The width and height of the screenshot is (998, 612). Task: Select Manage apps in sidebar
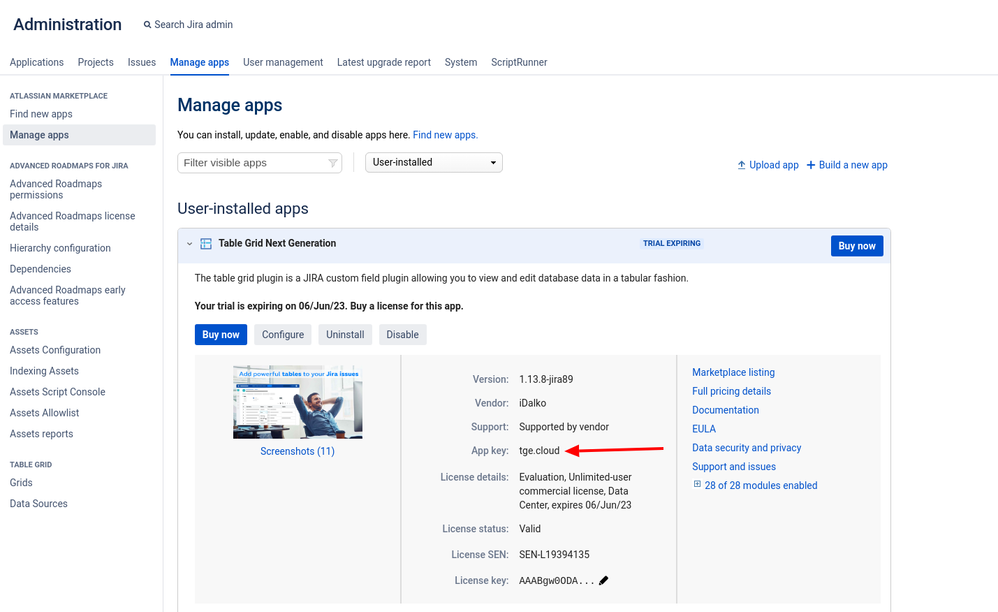[x=79, y=135]
